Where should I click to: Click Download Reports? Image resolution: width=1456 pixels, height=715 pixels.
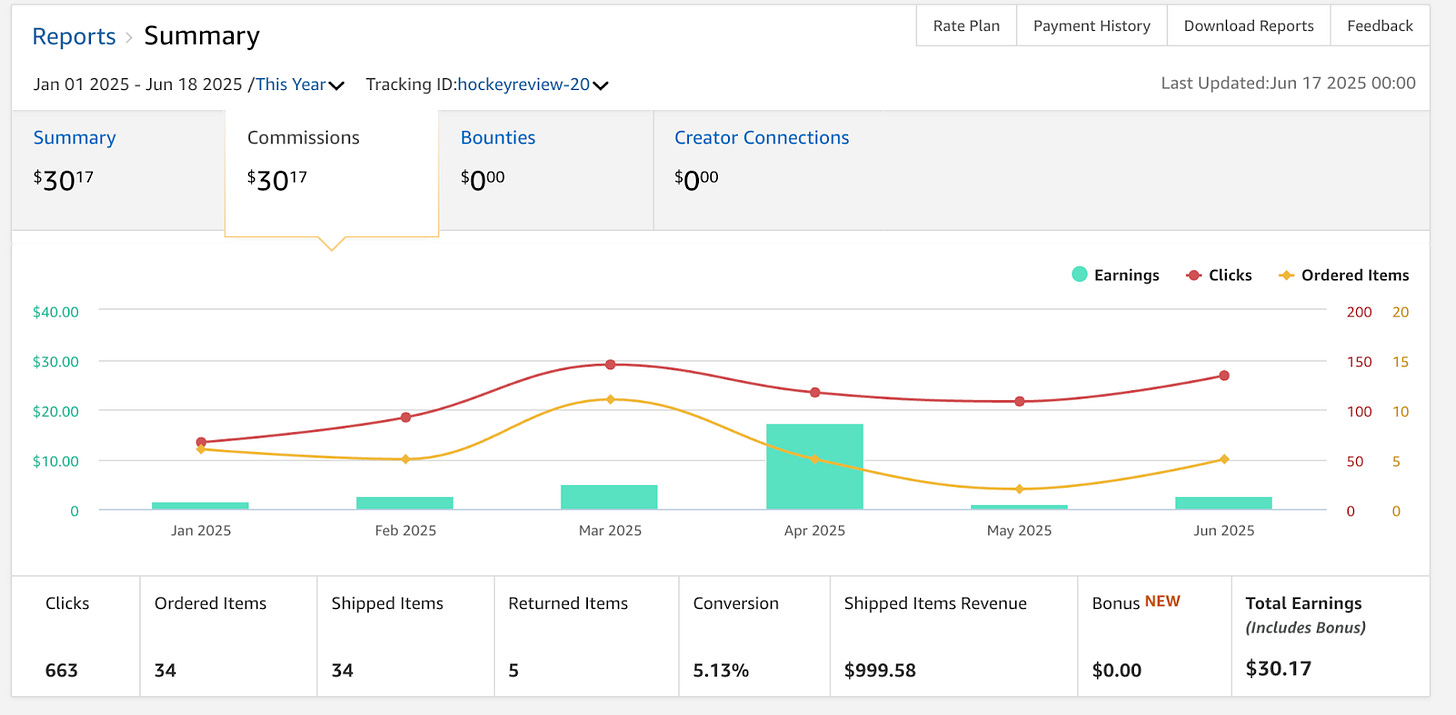point(1248,25)
